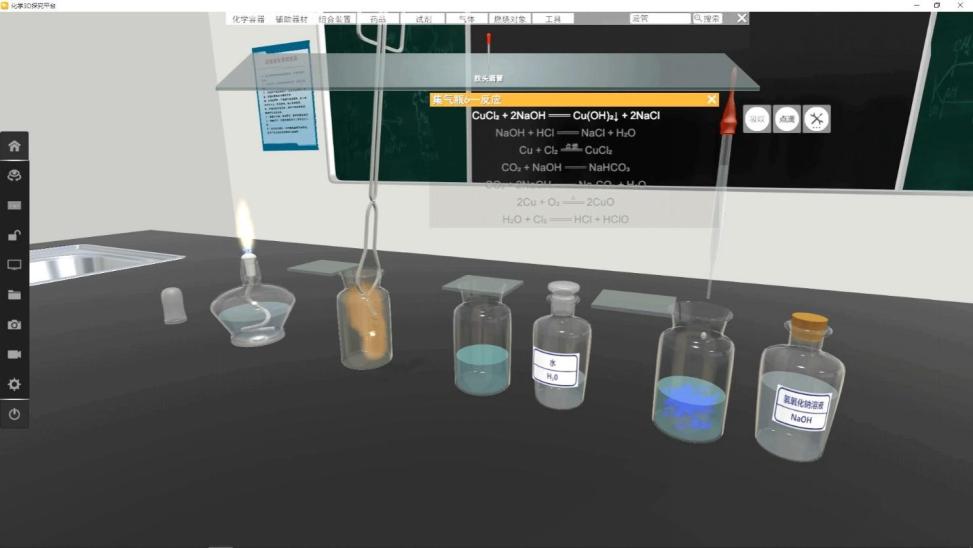Start recording with video camera icon

coord(14,354)
